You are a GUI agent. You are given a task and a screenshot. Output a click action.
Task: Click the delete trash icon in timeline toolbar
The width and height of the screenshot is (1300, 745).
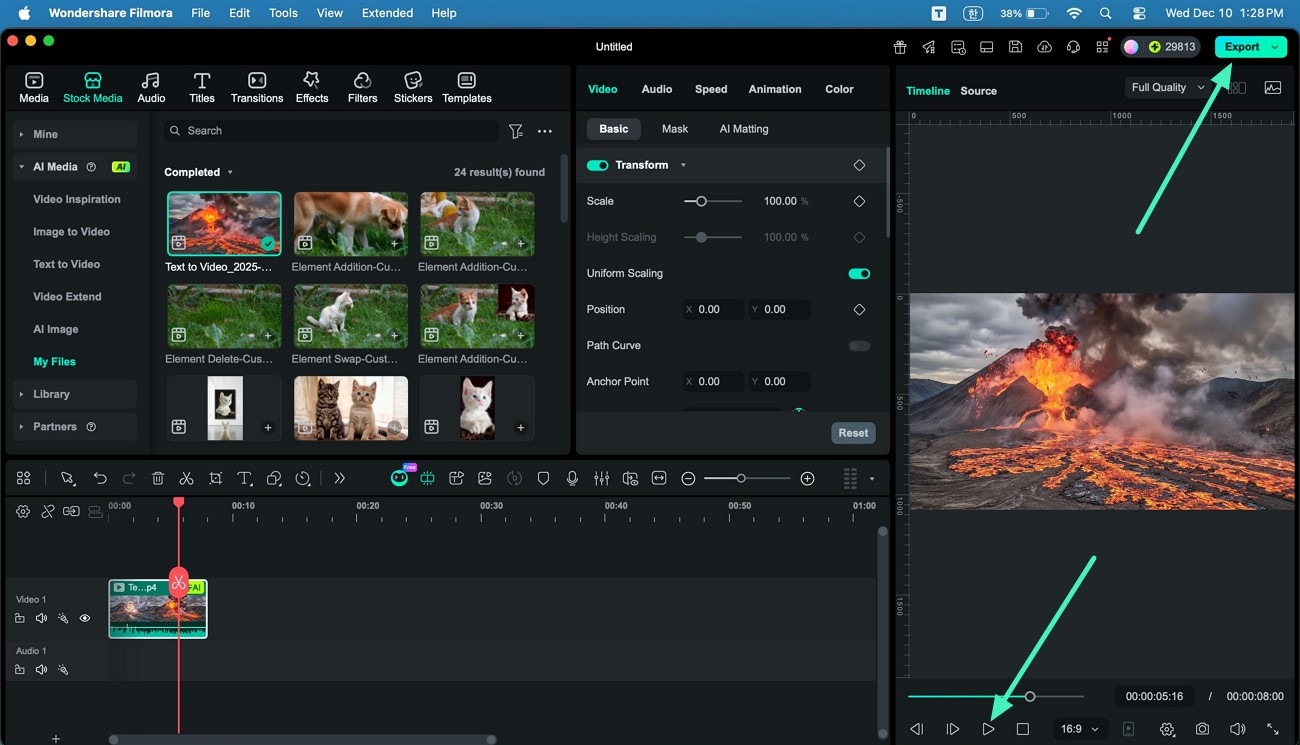point(158,479)
